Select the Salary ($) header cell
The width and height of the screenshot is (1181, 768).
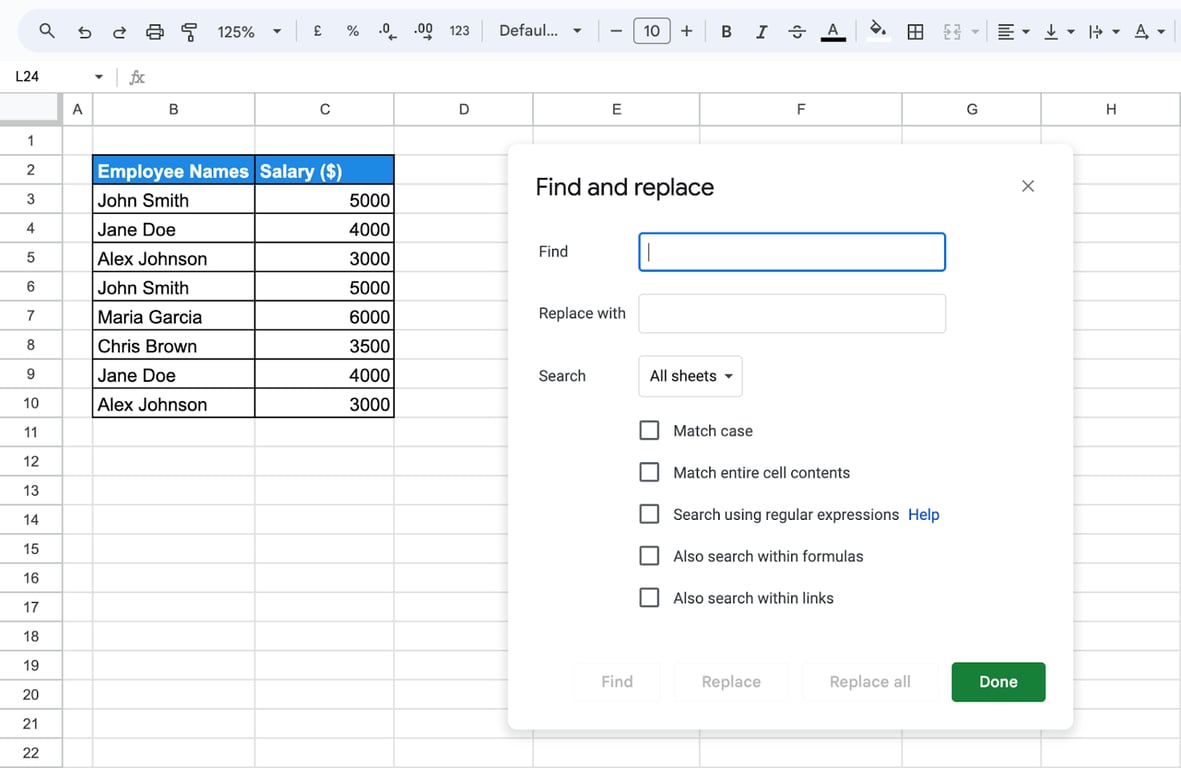coord(325,170)
